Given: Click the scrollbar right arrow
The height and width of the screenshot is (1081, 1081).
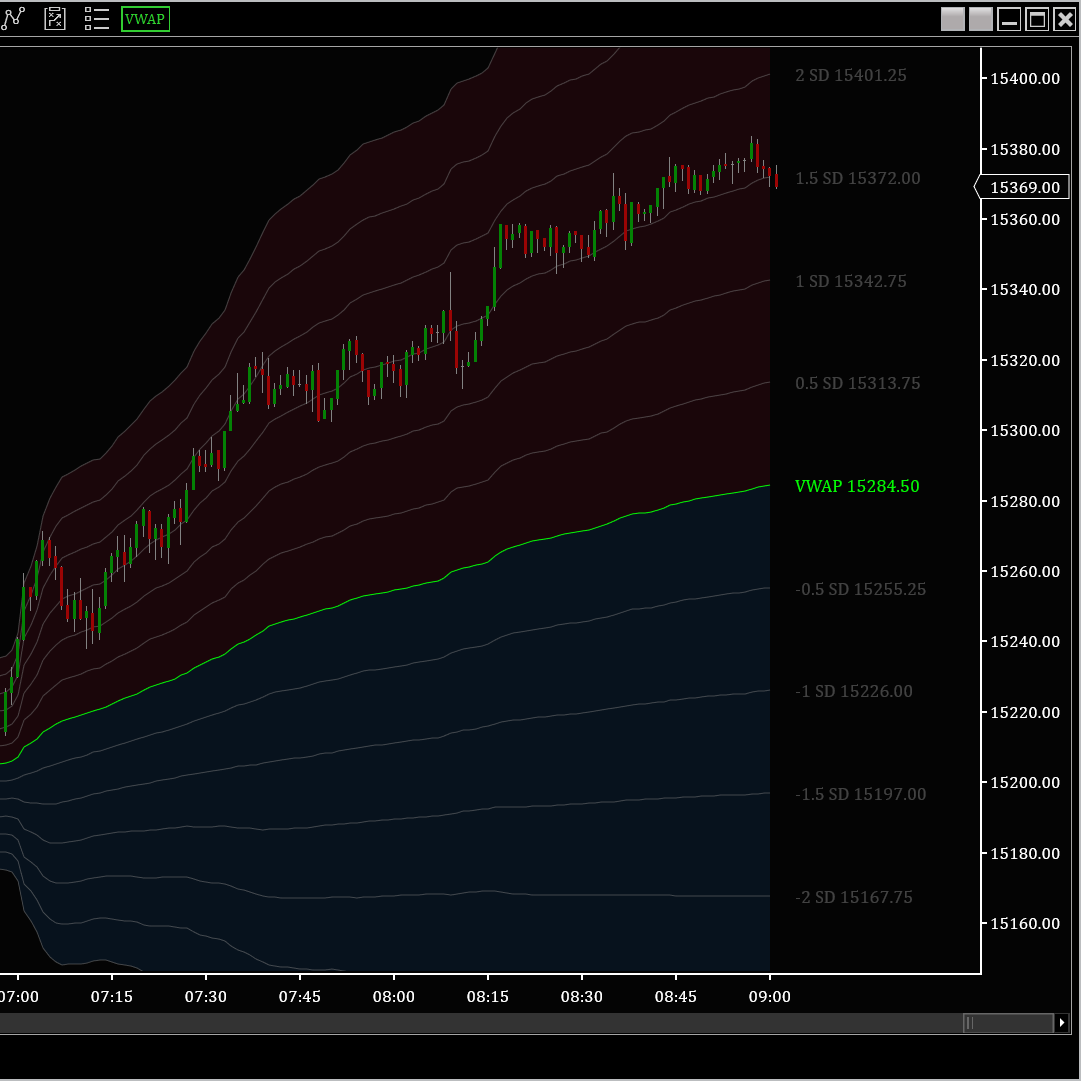Looking at the screenshot, I should [1061, 1023].
